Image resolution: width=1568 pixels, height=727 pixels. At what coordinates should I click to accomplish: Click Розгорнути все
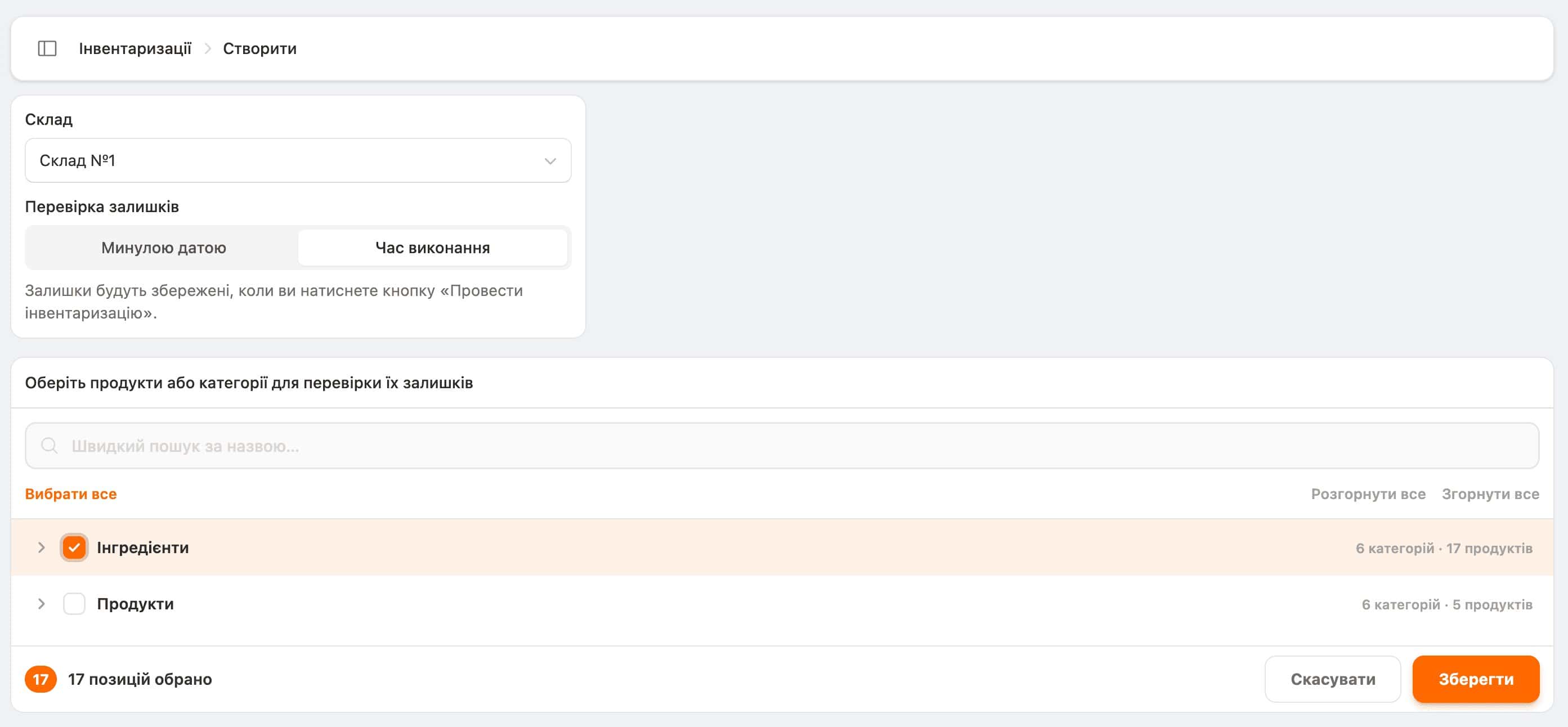point(1368,494)
